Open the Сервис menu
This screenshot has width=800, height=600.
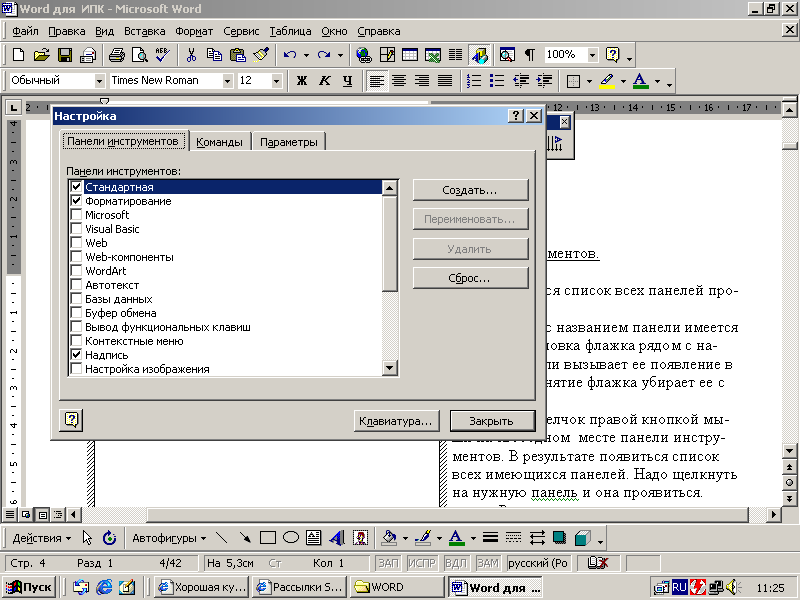point(241,31)
